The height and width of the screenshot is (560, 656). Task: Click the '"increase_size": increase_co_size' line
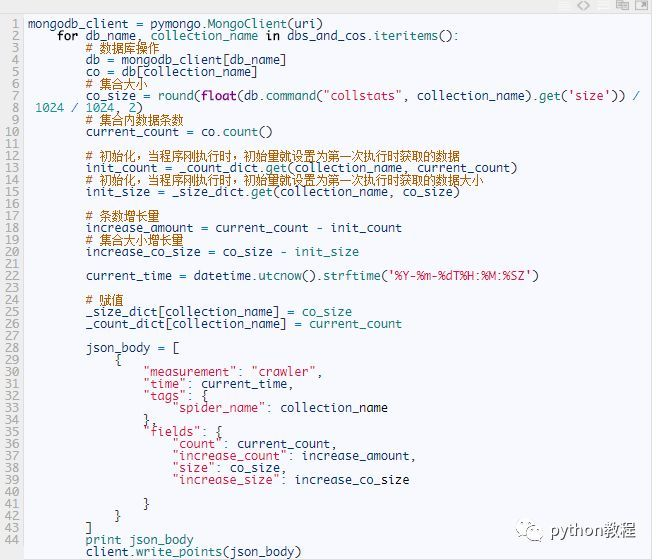[291, 480]
